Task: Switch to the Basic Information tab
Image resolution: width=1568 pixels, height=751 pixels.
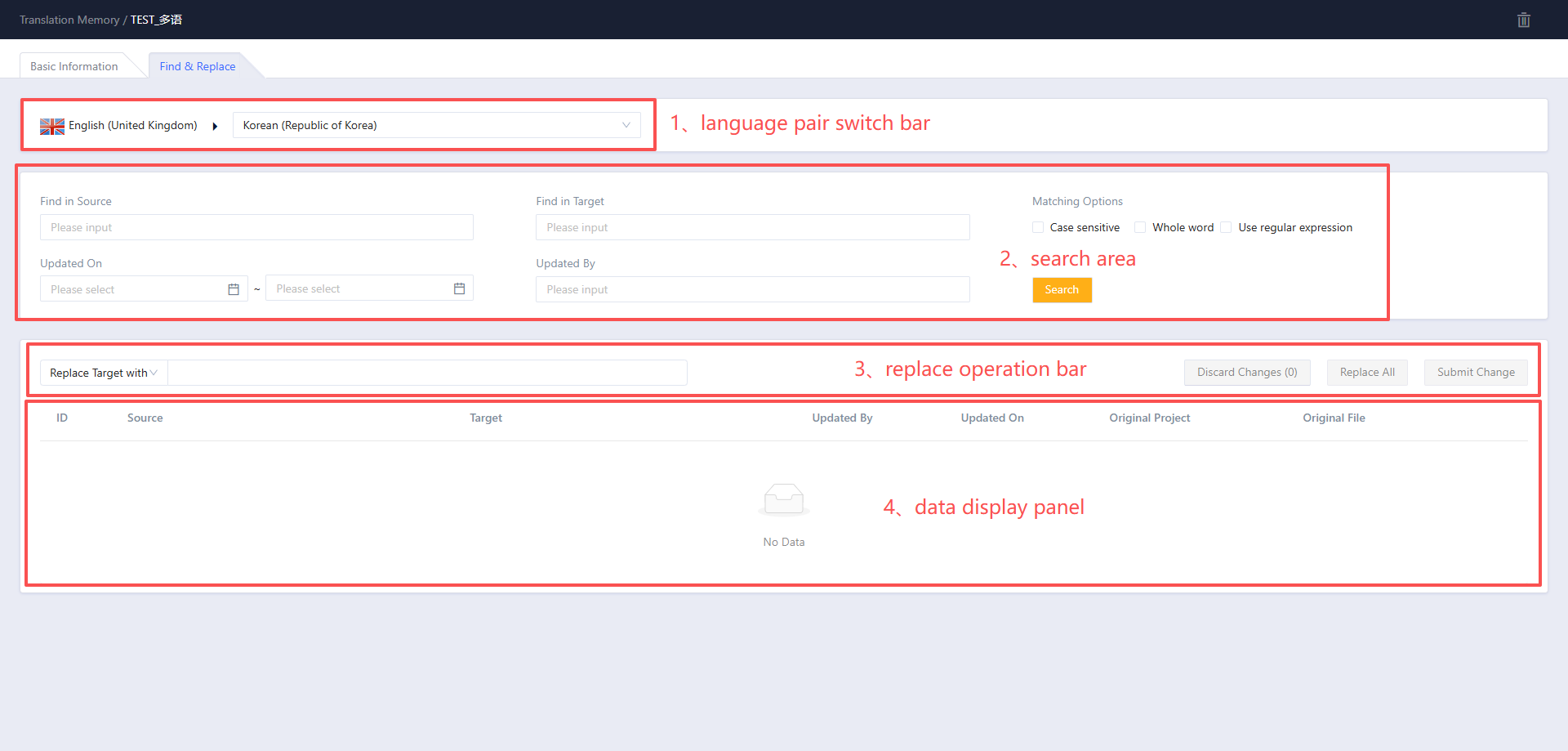Action: click(74, 66)
